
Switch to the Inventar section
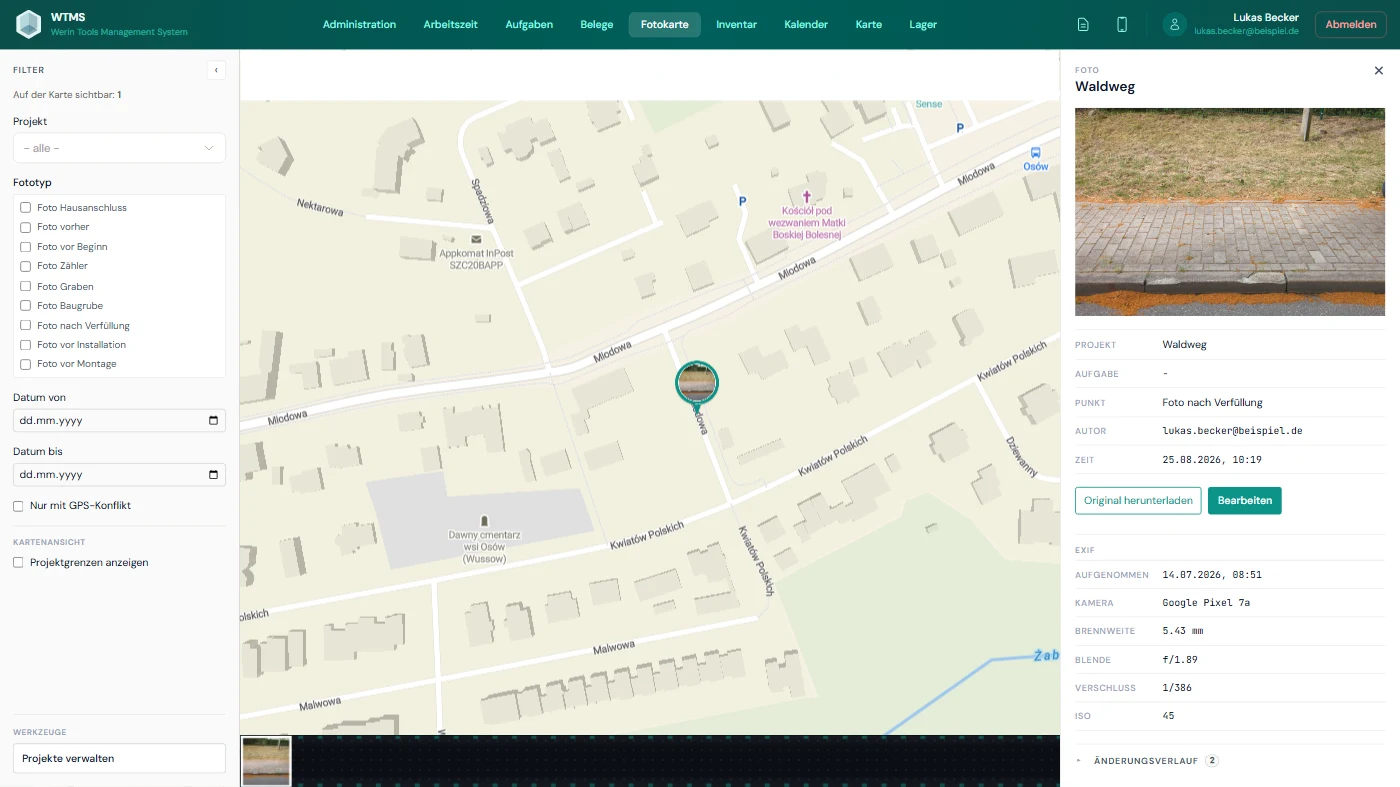click(x=736, y=25)
